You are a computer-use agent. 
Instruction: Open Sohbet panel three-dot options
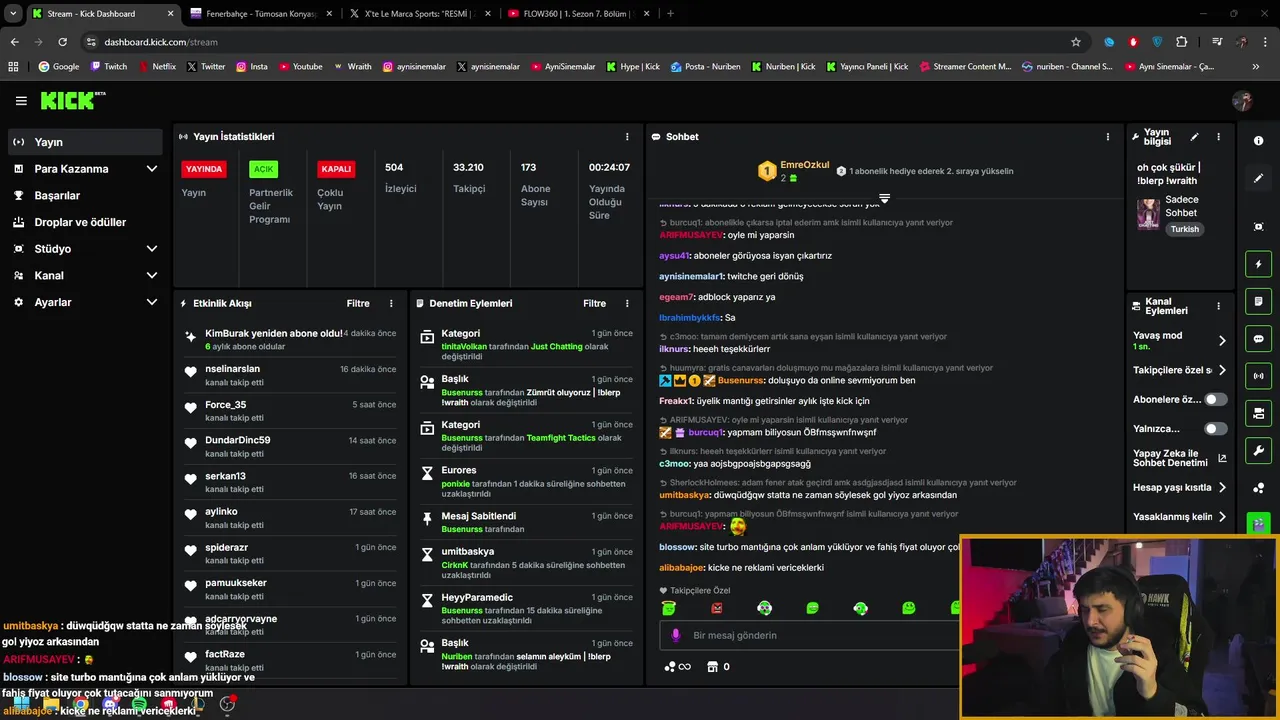tap(1107, 137)
